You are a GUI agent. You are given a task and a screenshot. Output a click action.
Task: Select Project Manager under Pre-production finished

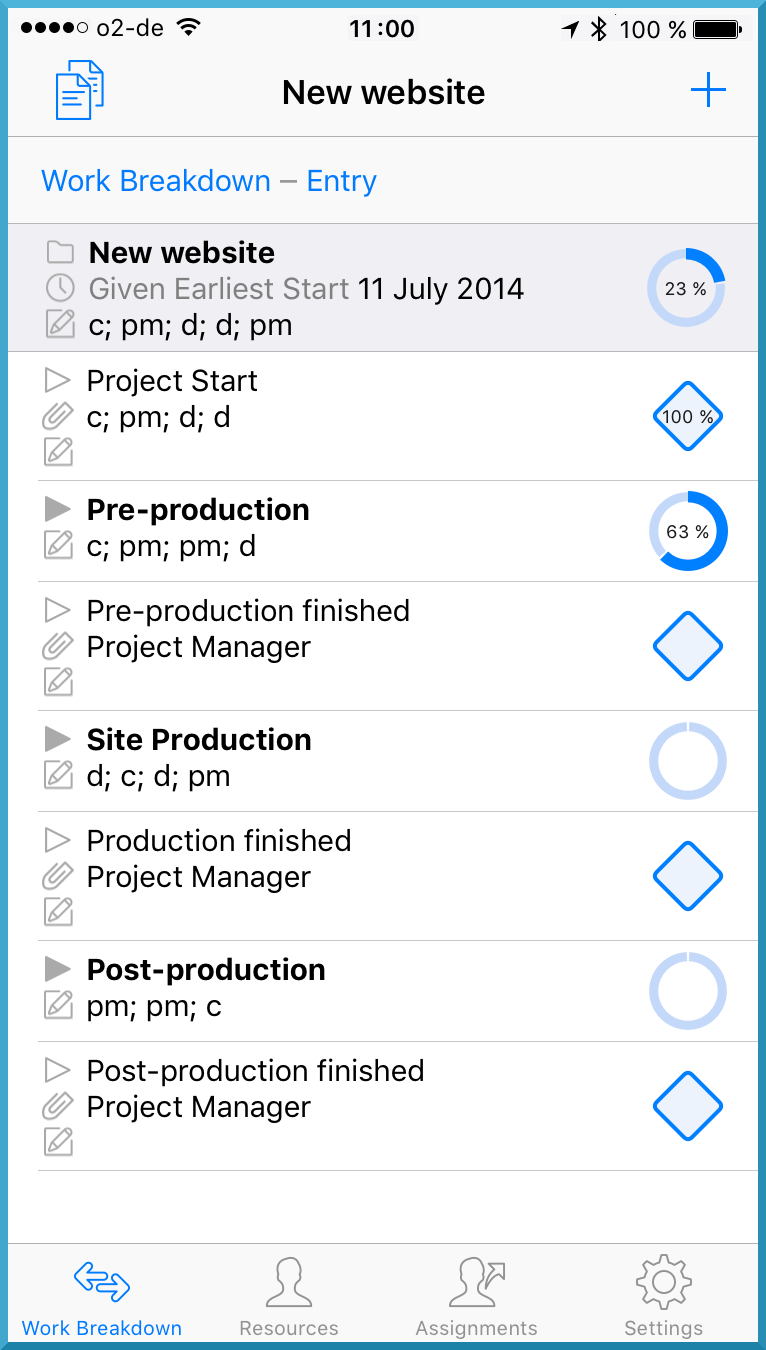(199, 647)
